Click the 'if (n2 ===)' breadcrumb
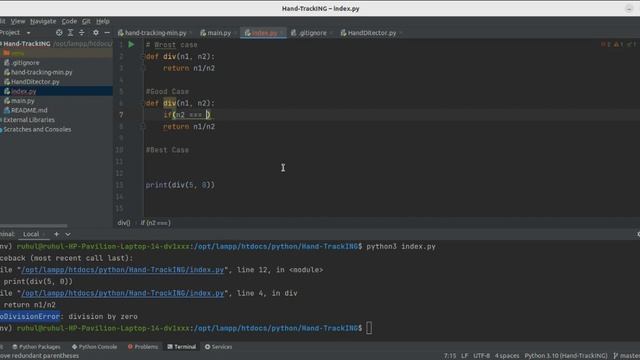This screenshot has height=360, width=640. (x=156, y=223)
